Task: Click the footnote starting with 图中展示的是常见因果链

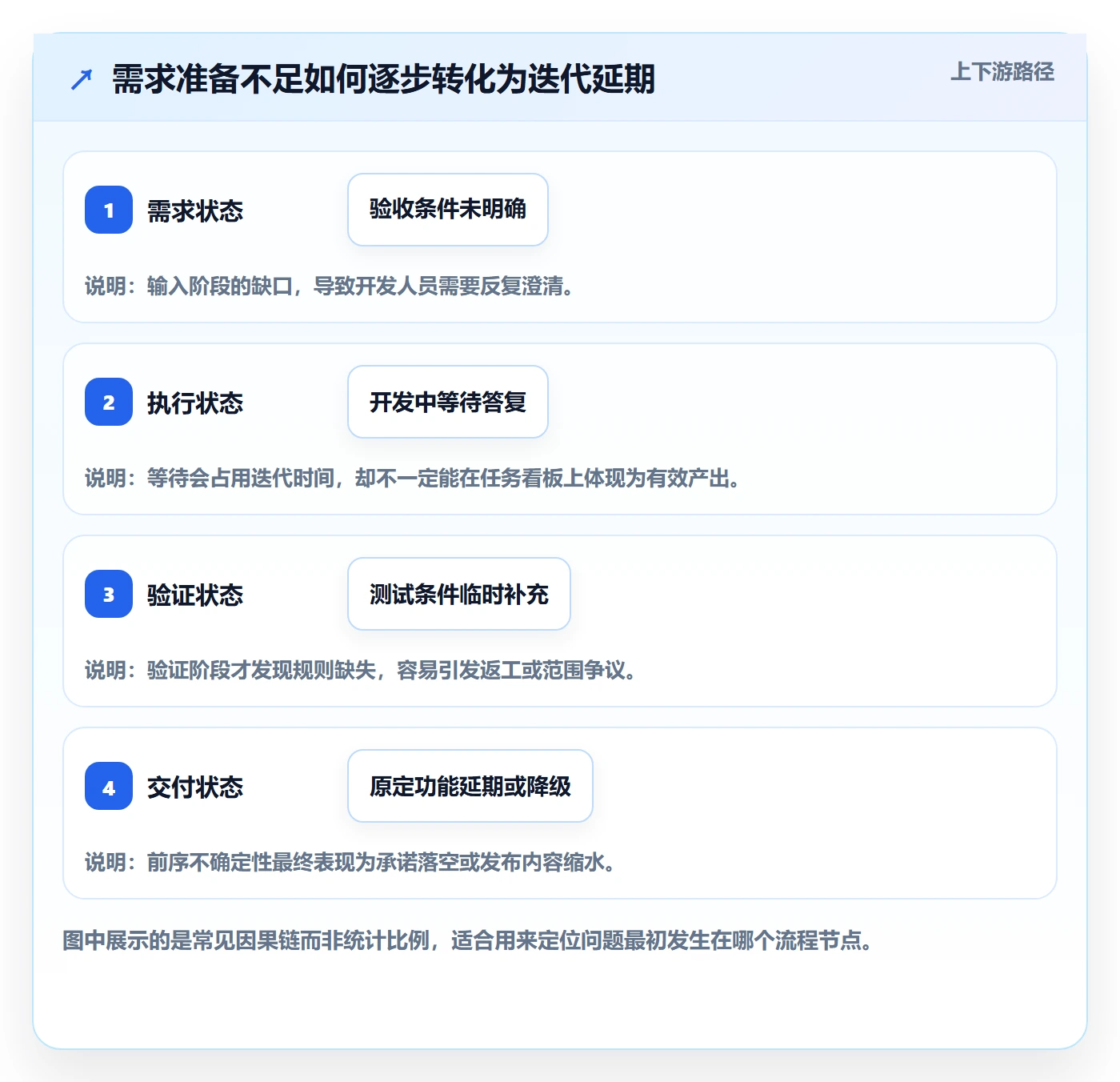Action: (x=467, y=940)
